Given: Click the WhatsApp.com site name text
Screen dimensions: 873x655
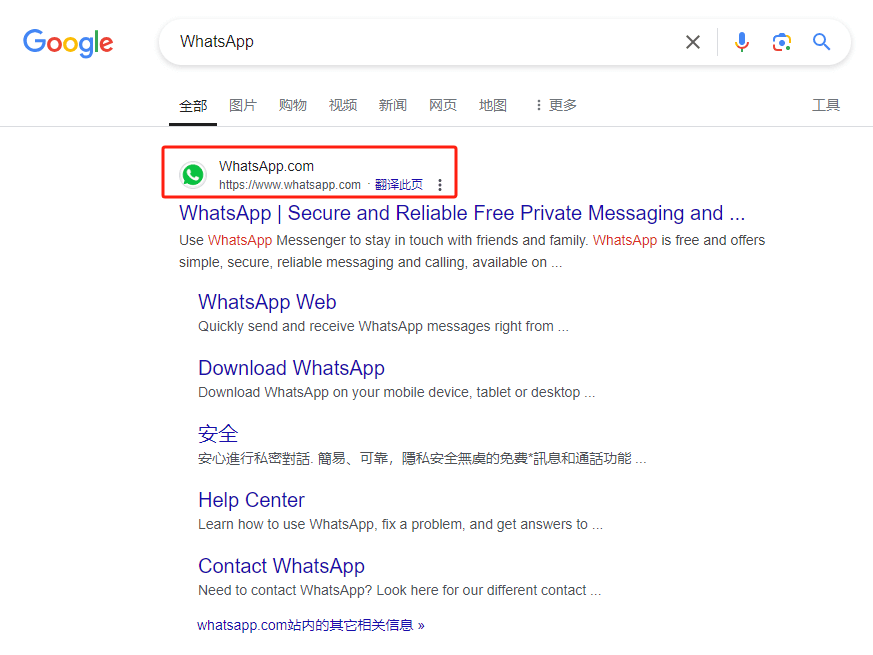Looking at the screenshot, I should tap(266, 166).
